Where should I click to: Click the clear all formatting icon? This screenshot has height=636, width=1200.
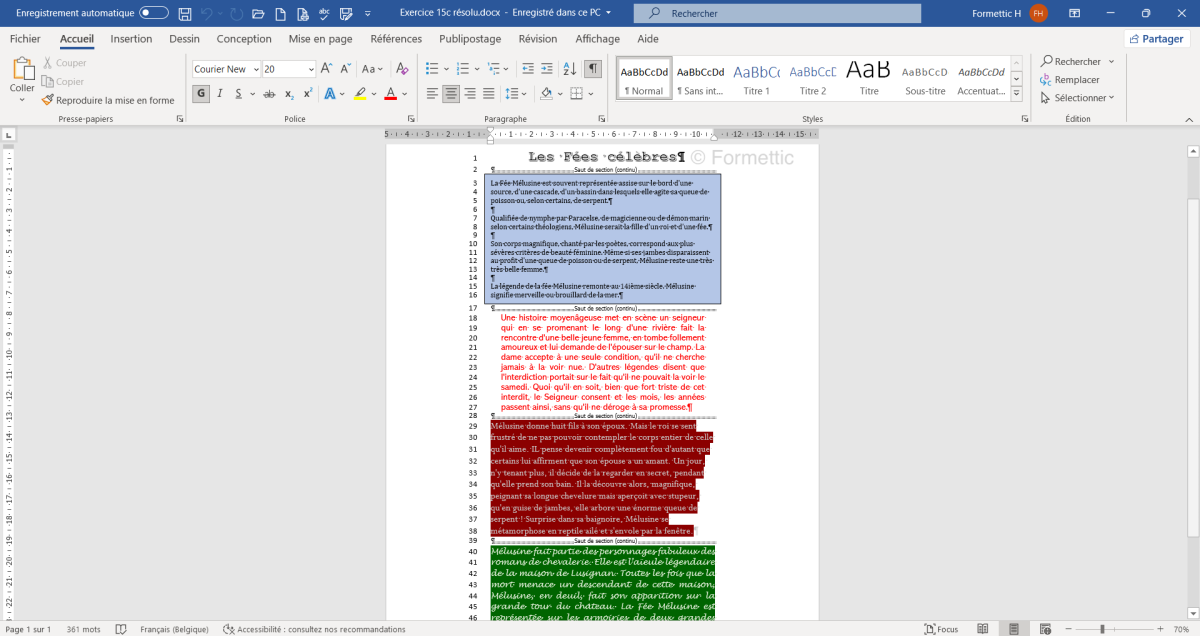[402, 69]
